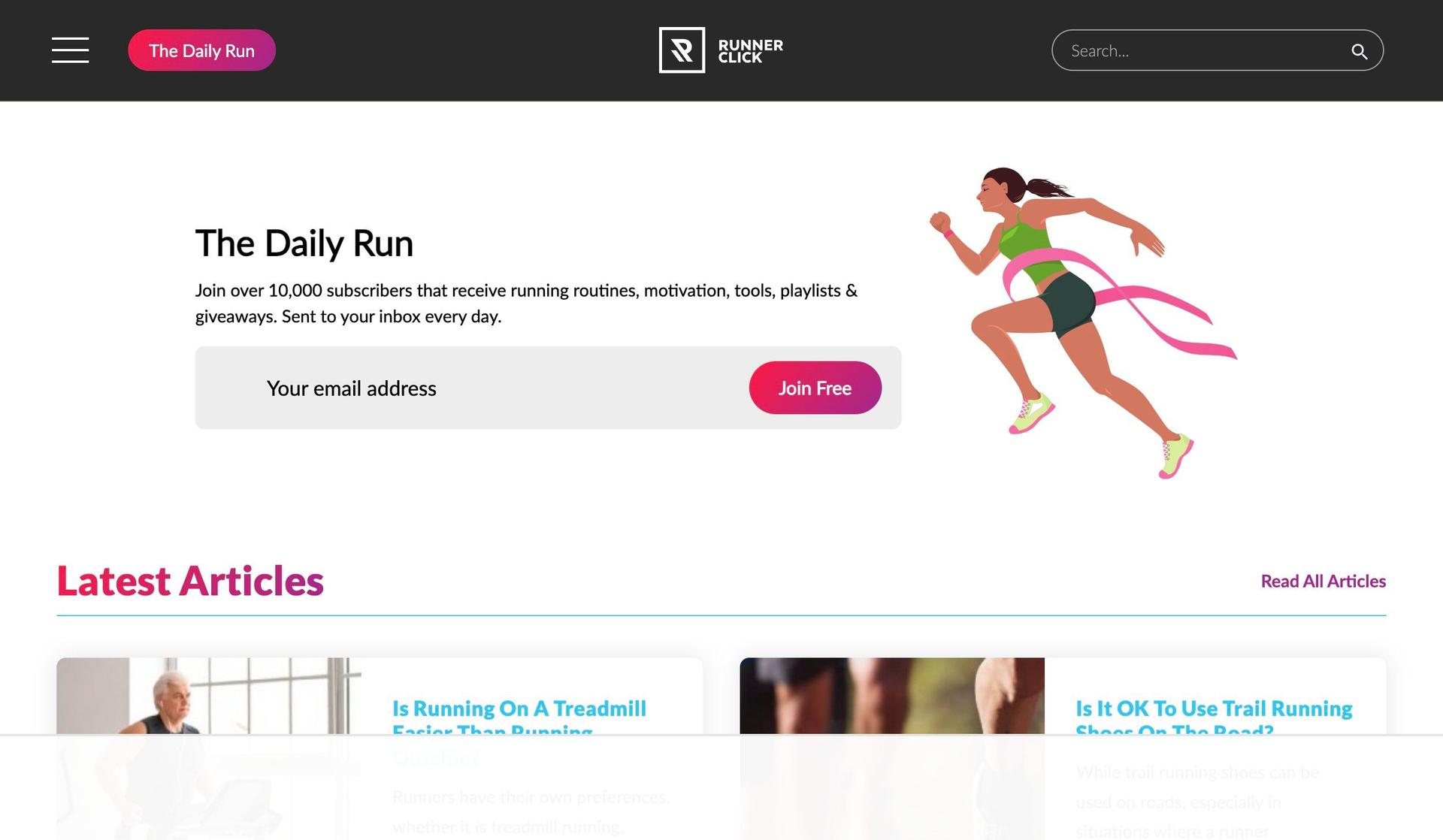Open the Read All Articles link
The image size is (1443, 840).
(1323, 581)
